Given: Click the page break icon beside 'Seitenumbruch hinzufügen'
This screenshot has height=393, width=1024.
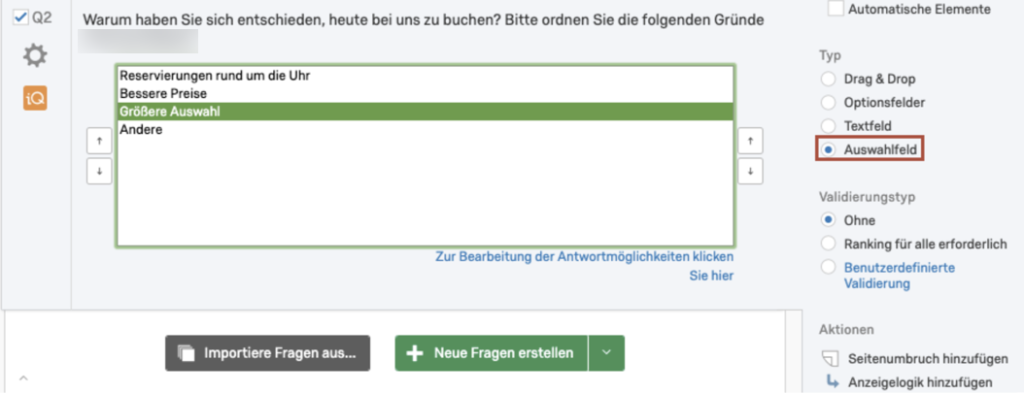Looking at the screenshot, I should coord(830,358).
